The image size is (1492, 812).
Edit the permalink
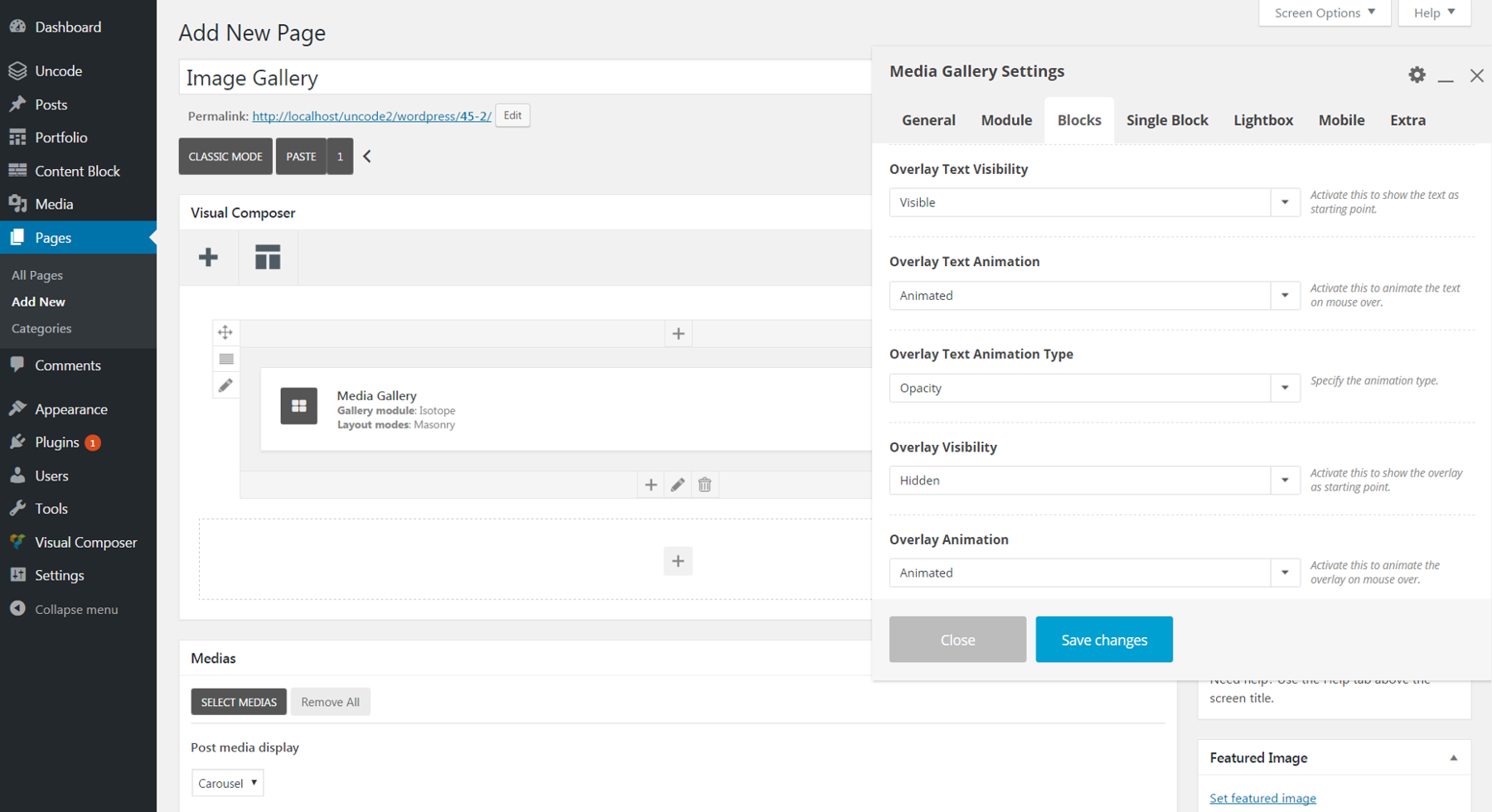point(512,115)
